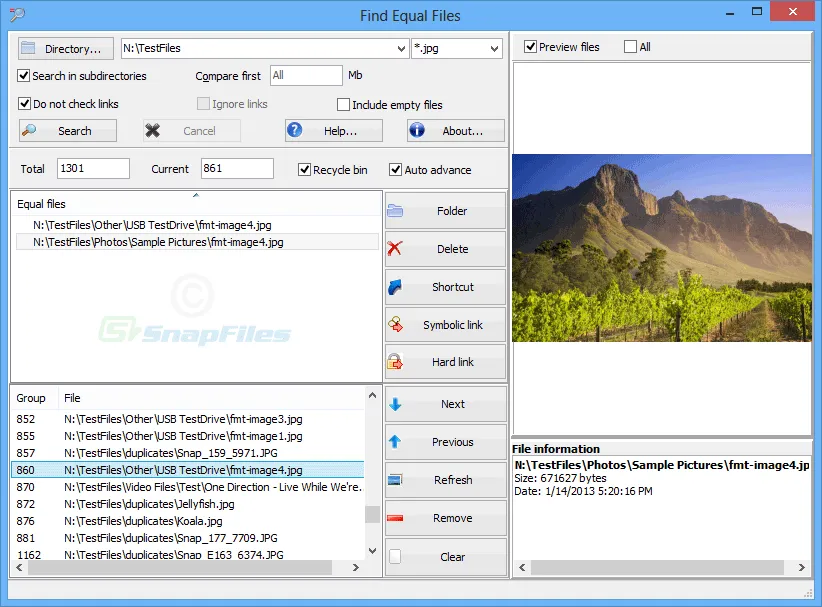Image resolution: width=822 pixels, height=607 pixels.
Task: Uncheck Do not check links
Action: pos(24,103)
